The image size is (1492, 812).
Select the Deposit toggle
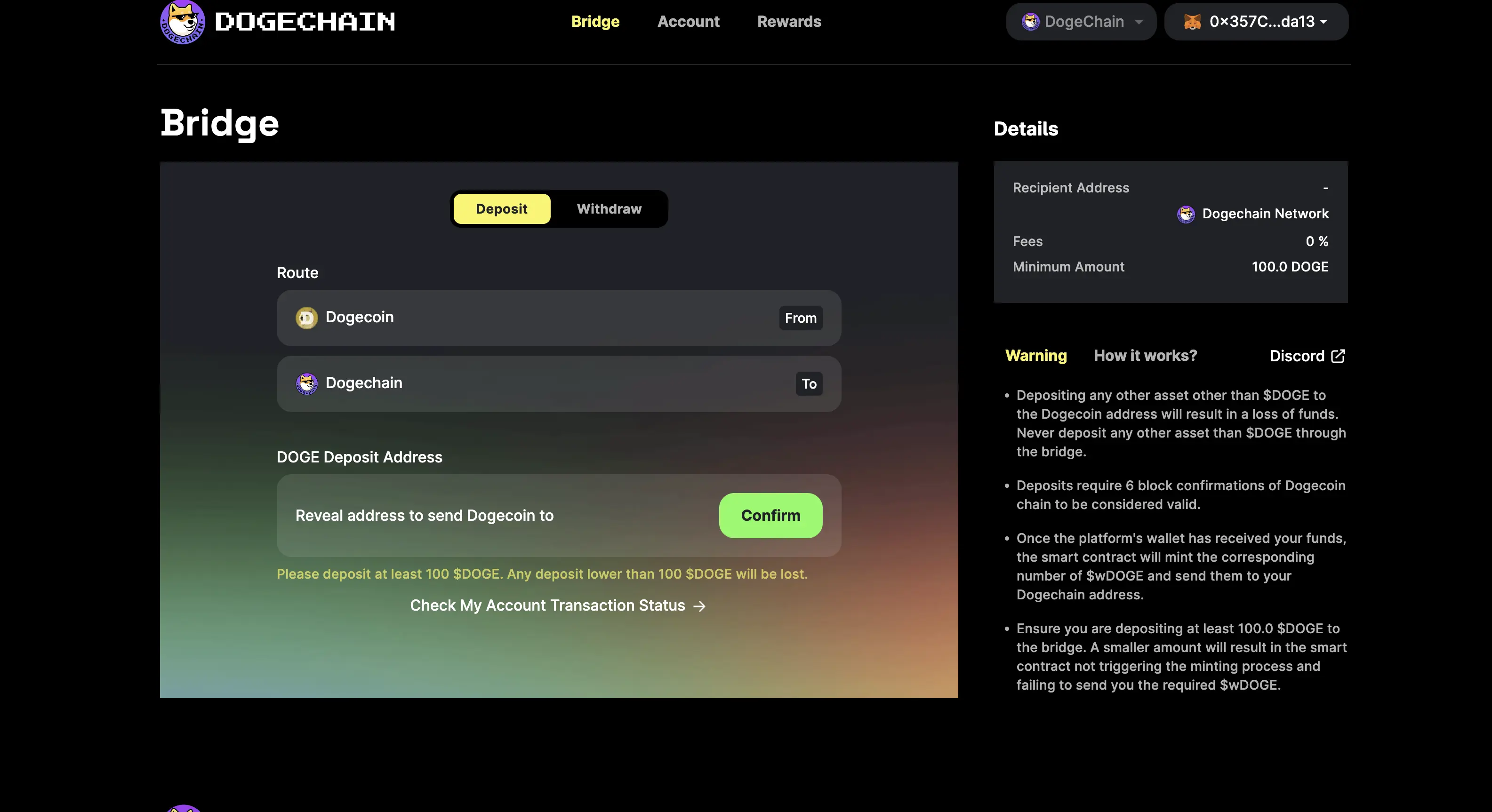point(502,209)
